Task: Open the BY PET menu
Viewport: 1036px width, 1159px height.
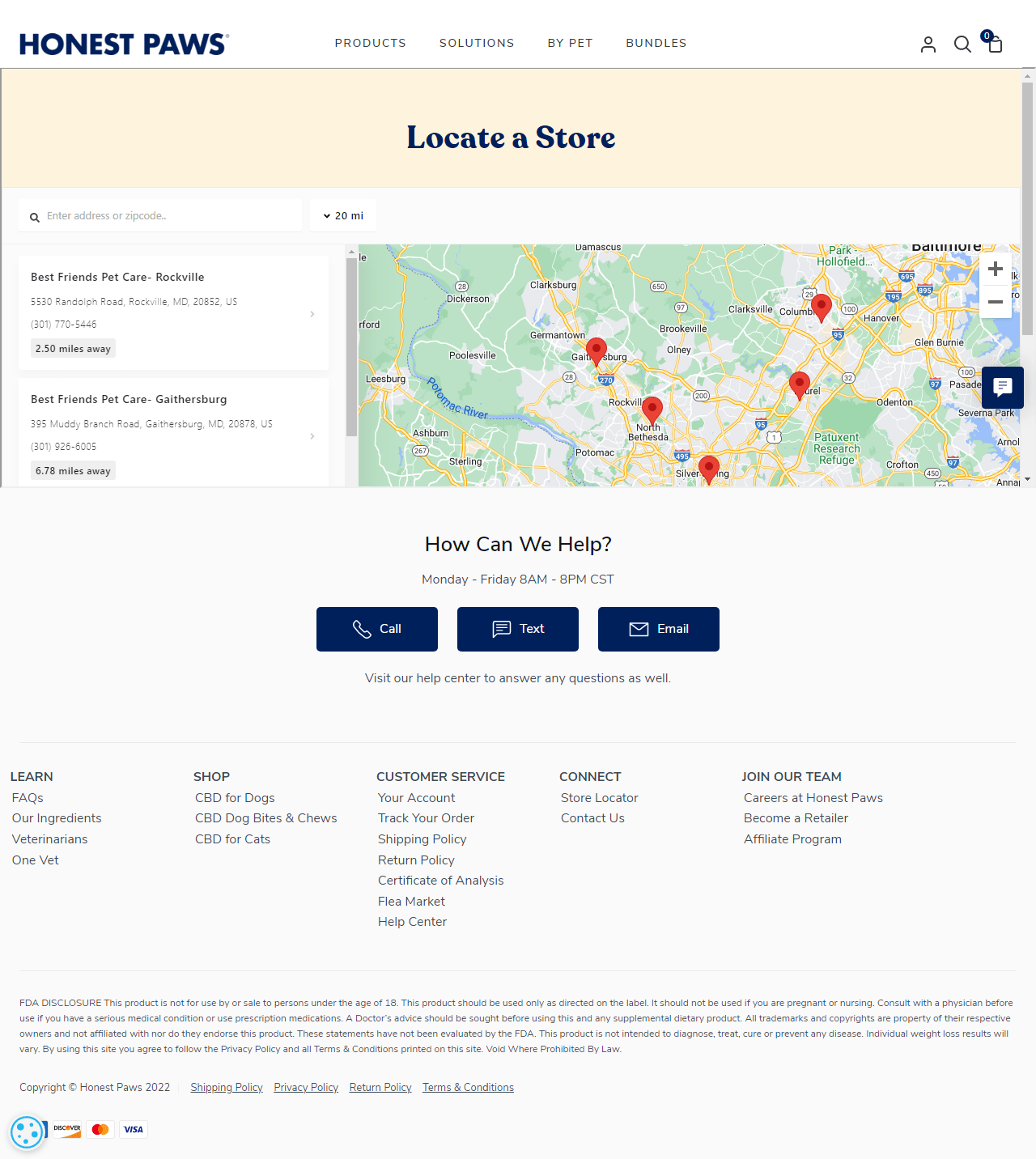Action: [x=570, y=43]
